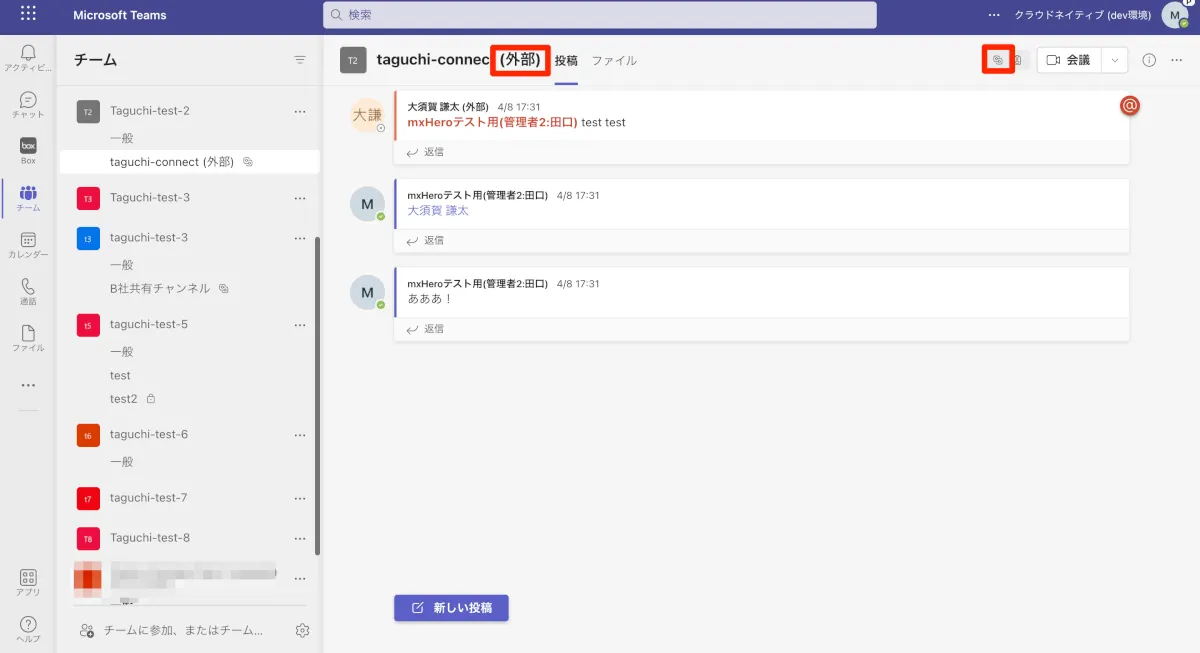Viewport: 1200px width, 653px height.
Task: Select Taguchi-test-3 team with red avatar
Action: click(x=150, y=198)
